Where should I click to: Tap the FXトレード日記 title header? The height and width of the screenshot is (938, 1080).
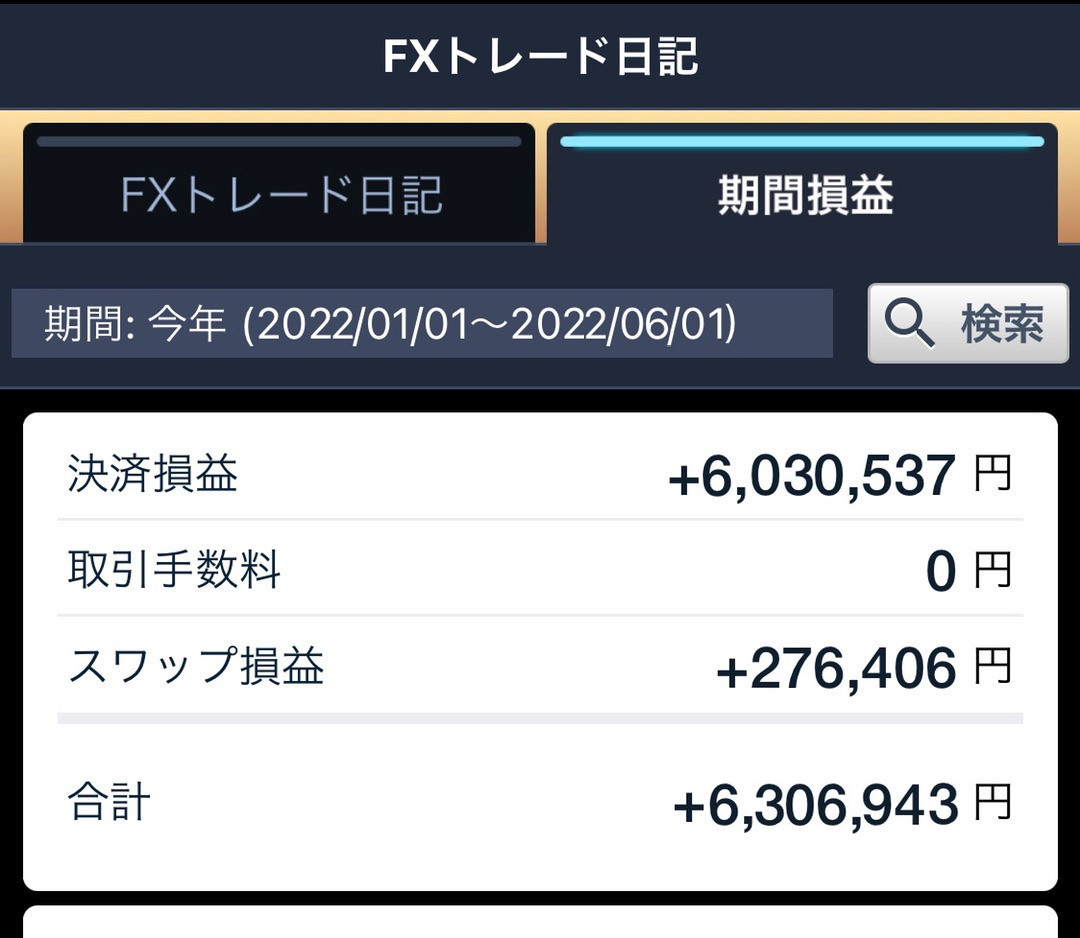[540, 55]
